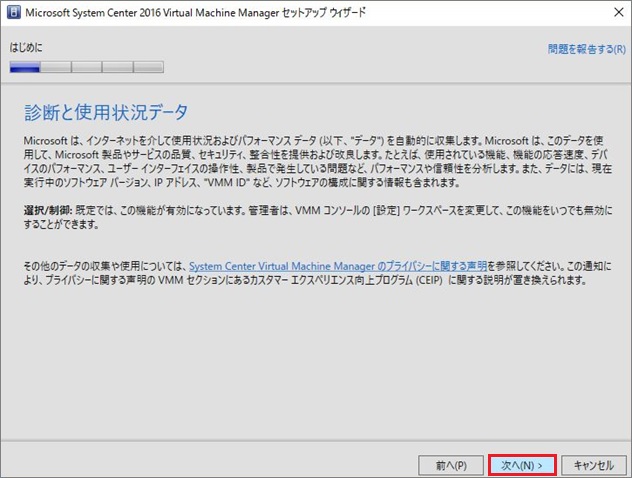Viewport: 632px width, 478px height.
Task: Click the third progress bar segment
Action: 87,68
